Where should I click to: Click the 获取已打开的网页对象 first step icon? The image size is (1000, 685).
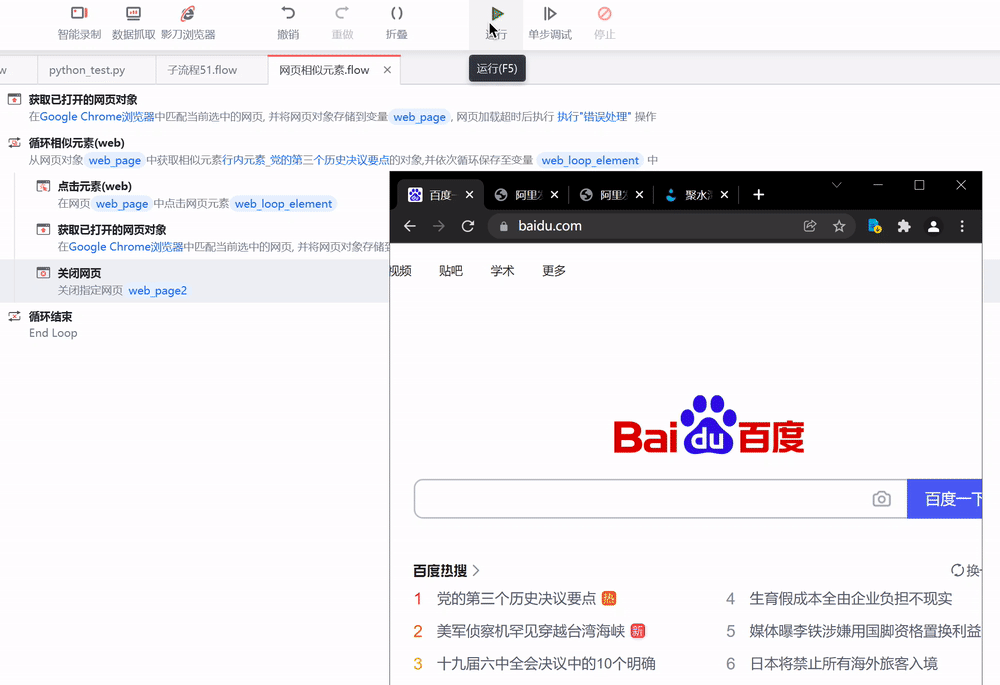tap(14, 99)
